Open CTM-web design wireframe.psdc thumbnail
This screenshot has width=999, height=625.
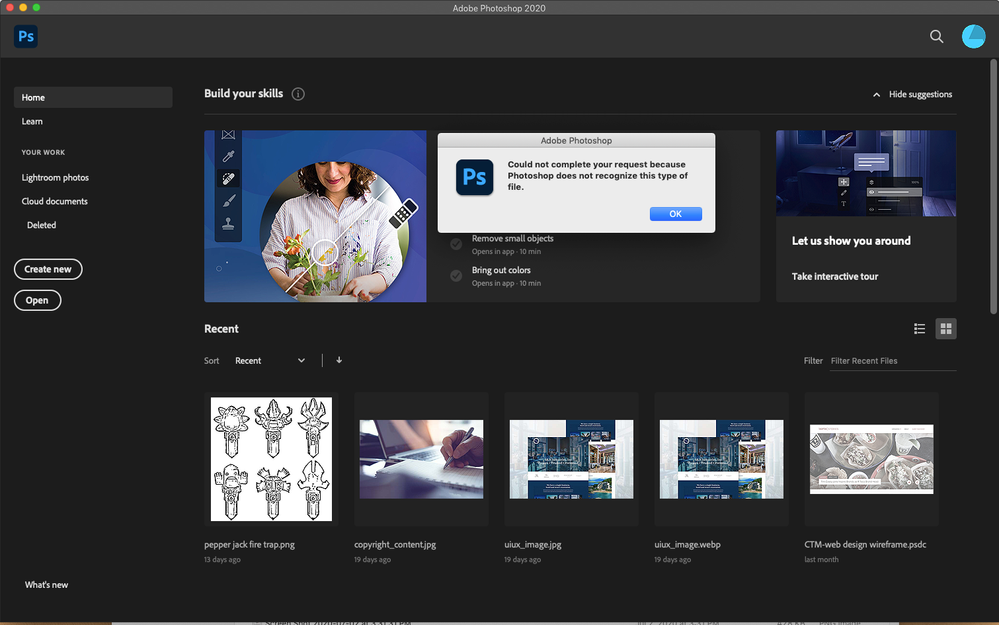[872, 459]
